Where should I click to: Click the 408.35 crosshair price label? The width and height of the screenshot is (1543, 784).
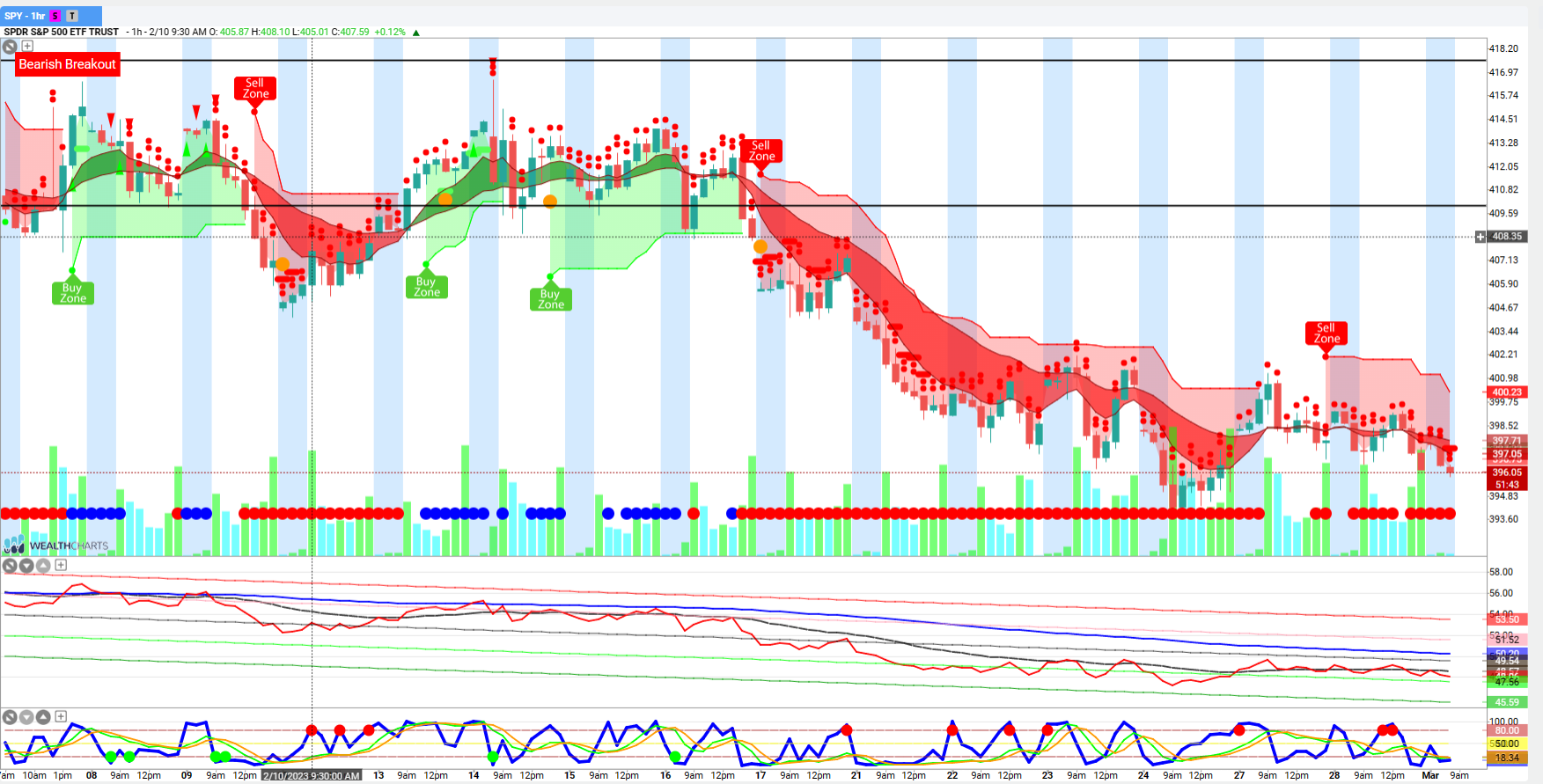[1507, 237]
